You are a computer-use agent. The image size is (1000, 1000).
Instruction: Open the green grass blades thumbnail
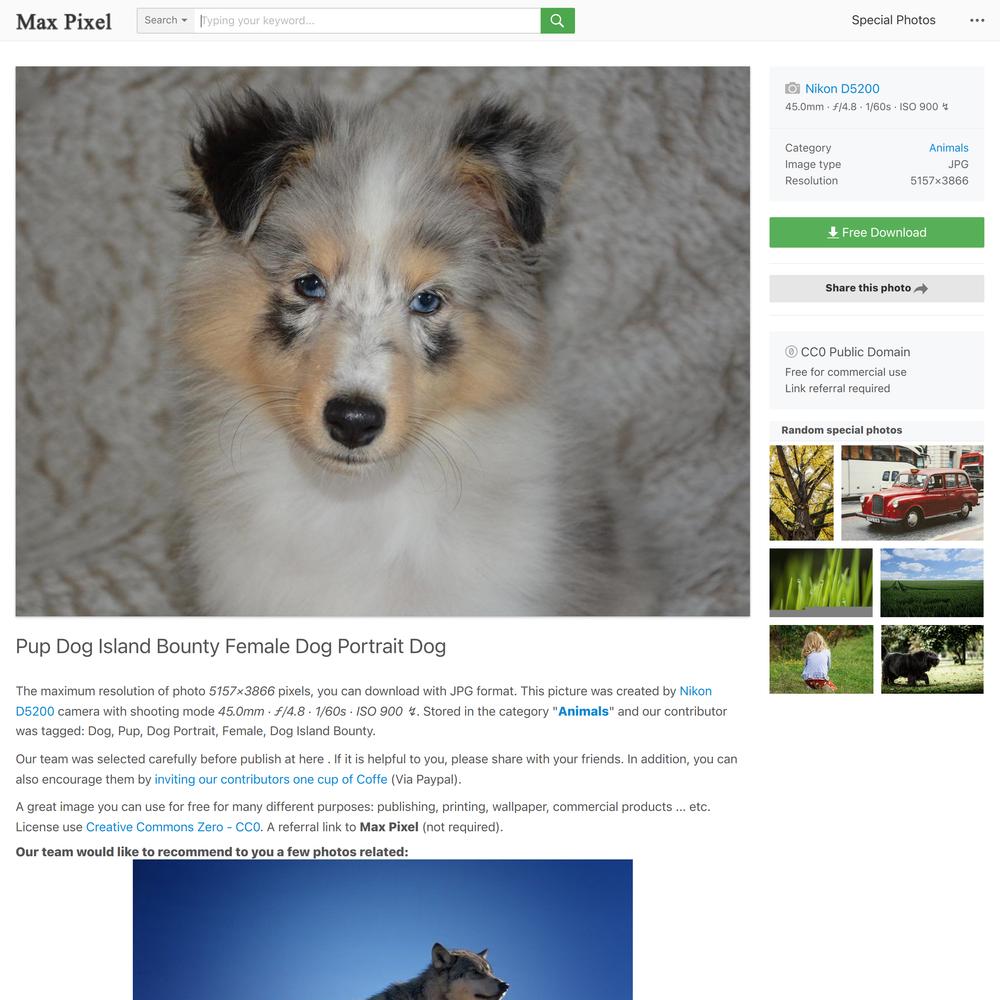(821, 582)
